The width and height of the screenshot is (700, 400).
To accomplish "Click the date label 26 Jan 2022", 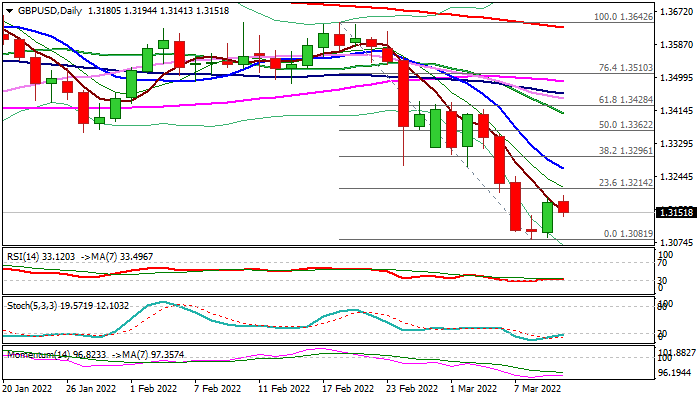I will (91, 389).
